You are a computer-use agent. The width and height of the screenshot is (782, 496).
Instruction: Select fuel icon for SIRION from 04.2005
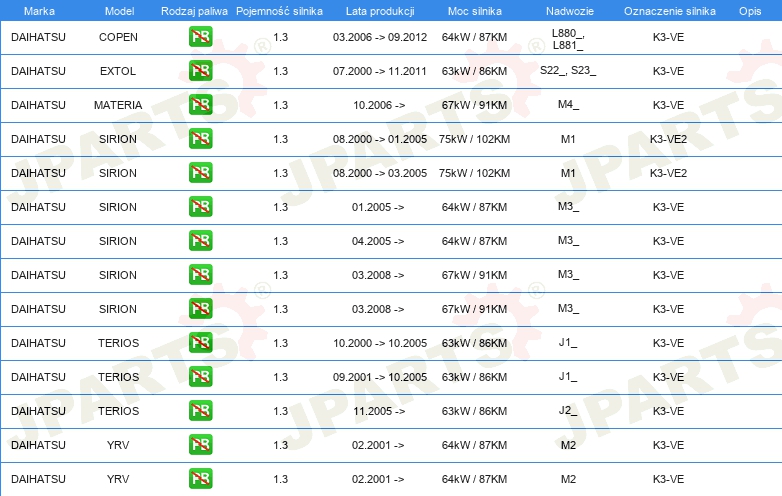click(200, 241)
